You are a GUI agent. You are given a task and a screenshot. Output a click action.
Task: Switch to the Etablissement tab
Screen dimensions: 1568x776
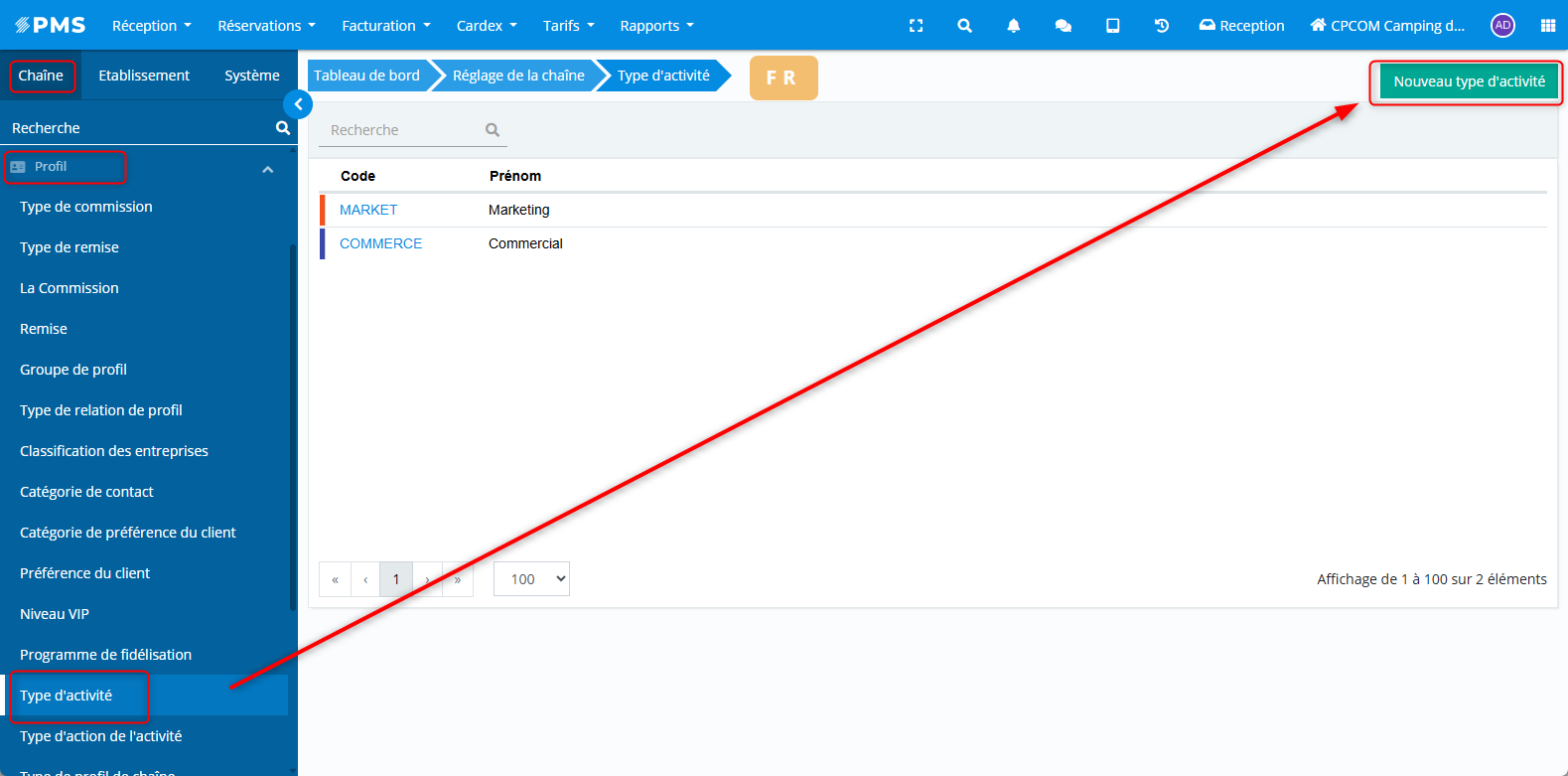coord(144,76)
